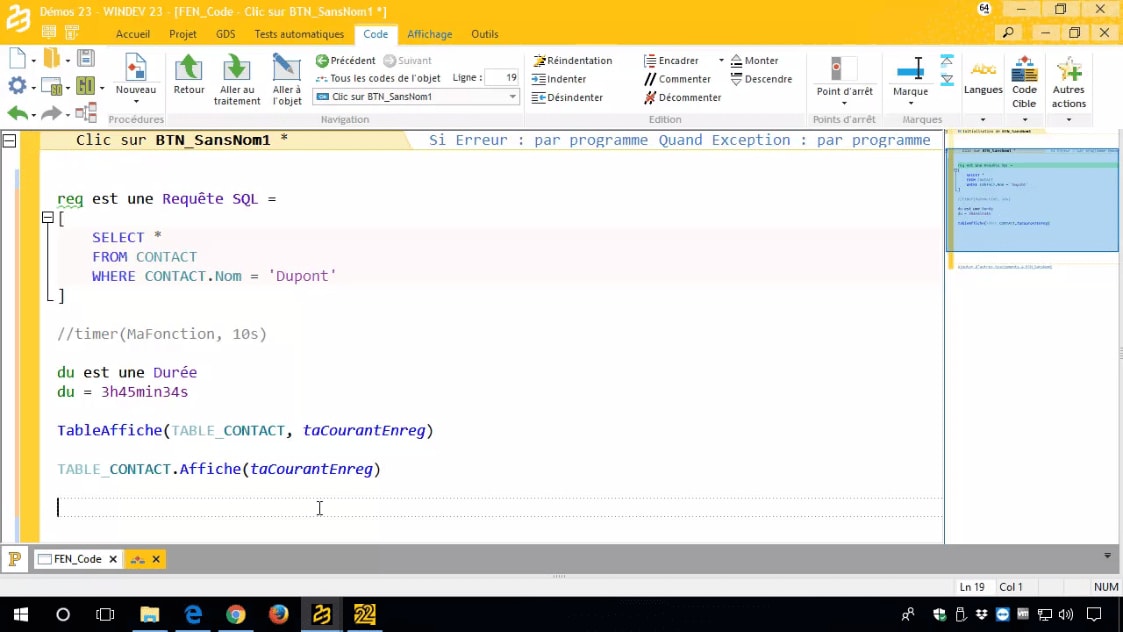Open the Encadrer dropdown arrow

721,61
